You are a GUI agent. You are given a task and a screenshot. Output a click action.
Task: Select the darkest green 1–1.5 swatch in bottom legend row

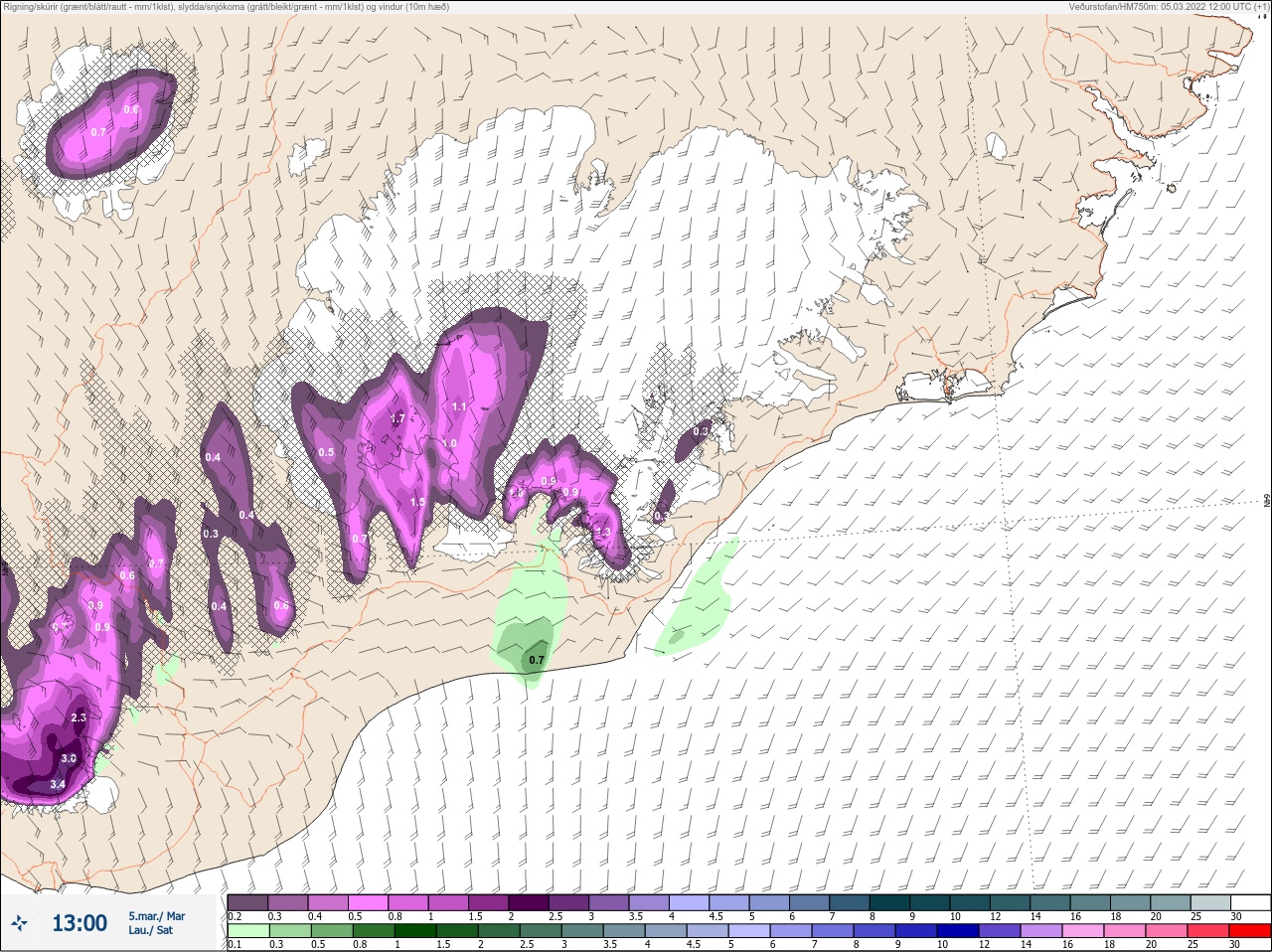(415, 931)
